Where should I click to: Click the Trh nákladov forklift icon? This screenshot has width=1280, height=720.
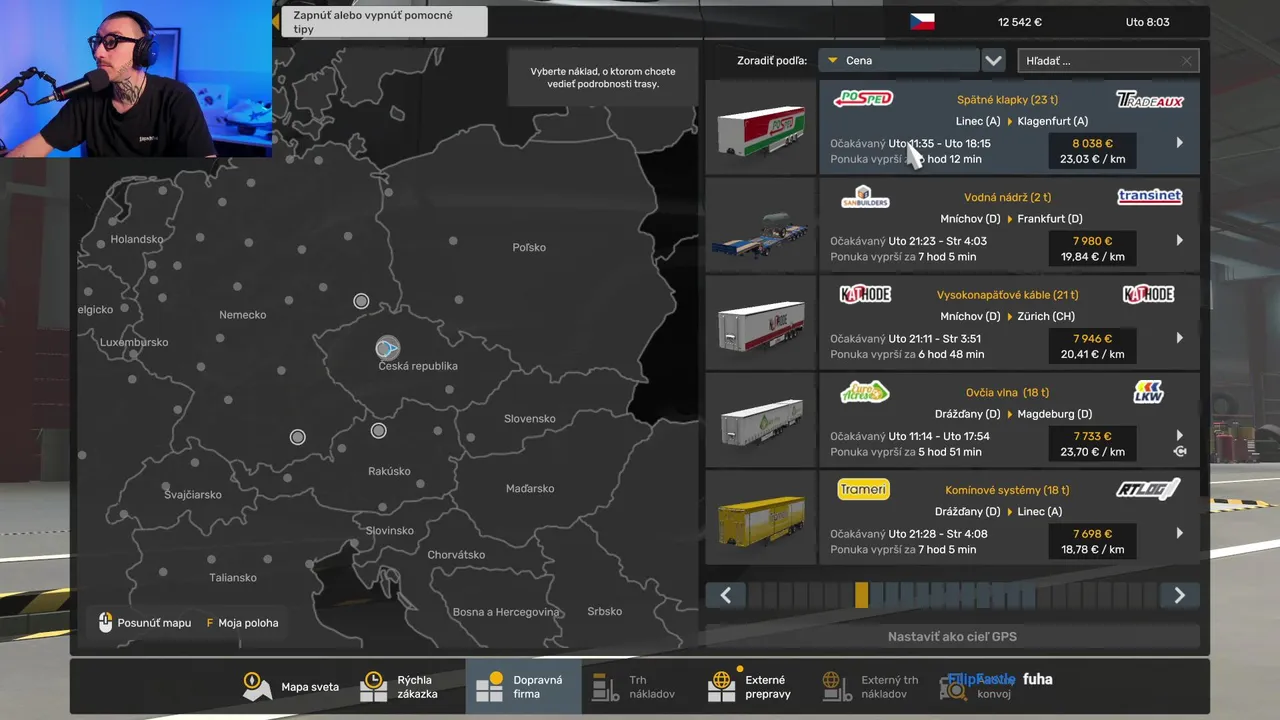pyautogui.click(x=606, y=686)
